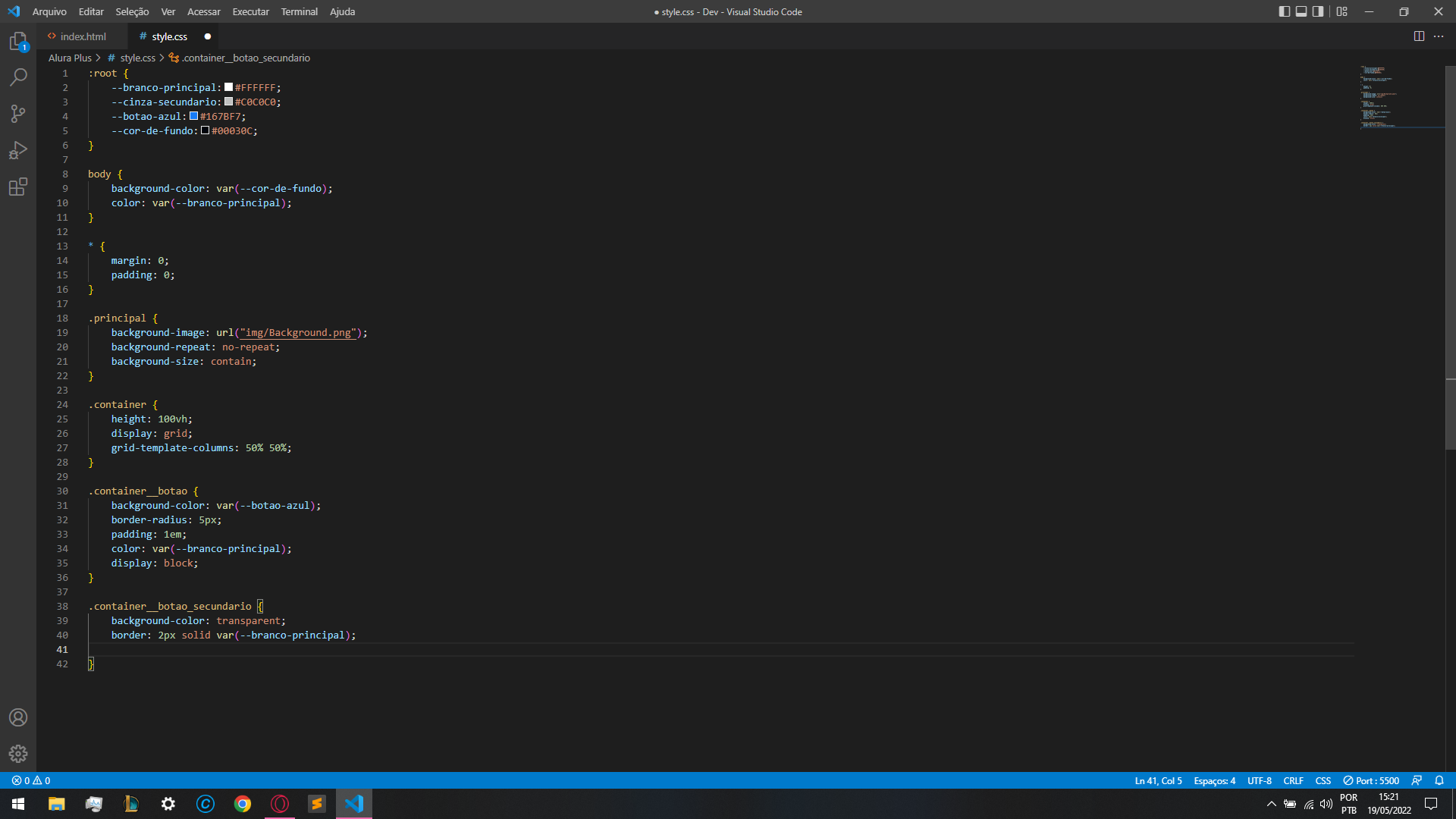This screenshot has height=819, width=1456.
Task: Open the Search view in activity bar
Action: [18, 77]
